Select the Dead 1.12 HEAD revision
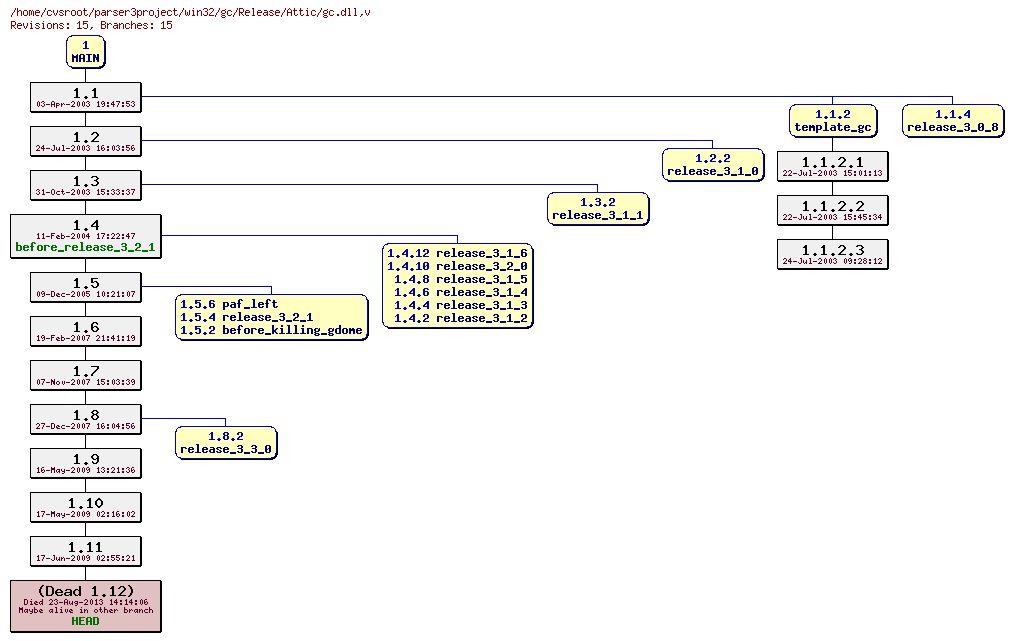Image resolution: width=1013 pixels, height=641 pixels. tap(85, 606)
